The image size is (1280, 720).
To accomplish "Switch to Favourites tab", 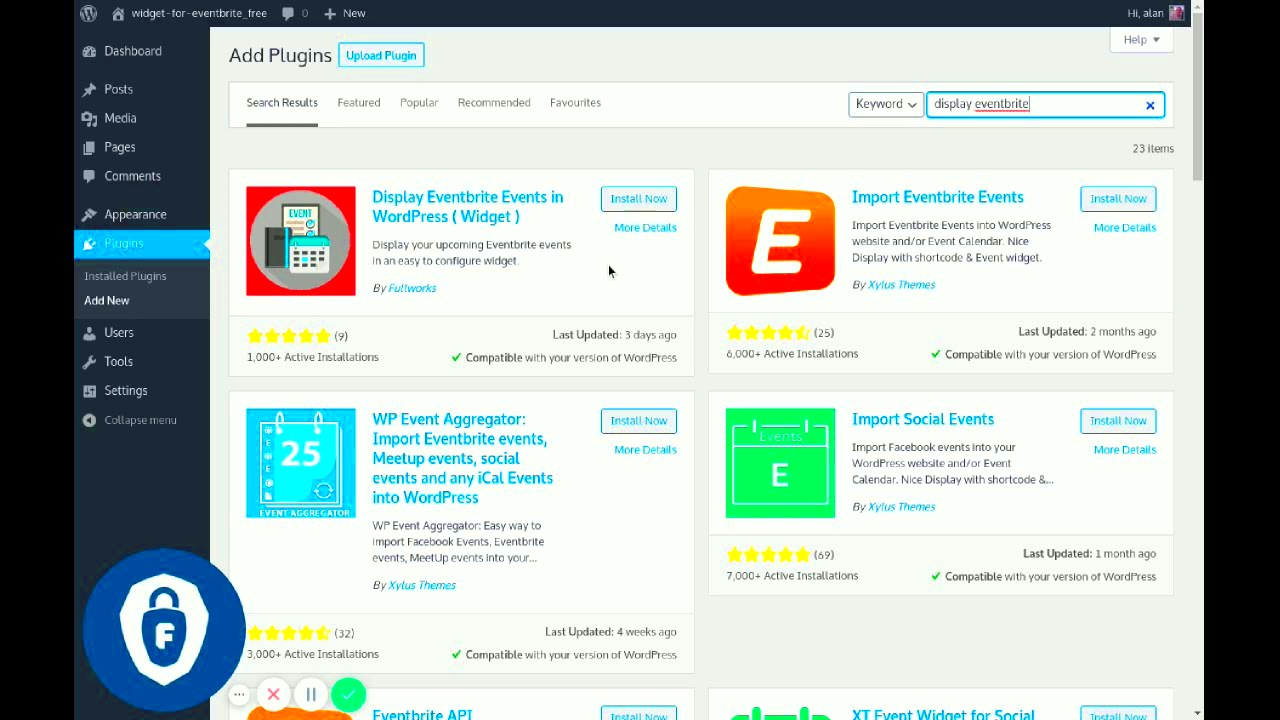I will tap(575, 103).
